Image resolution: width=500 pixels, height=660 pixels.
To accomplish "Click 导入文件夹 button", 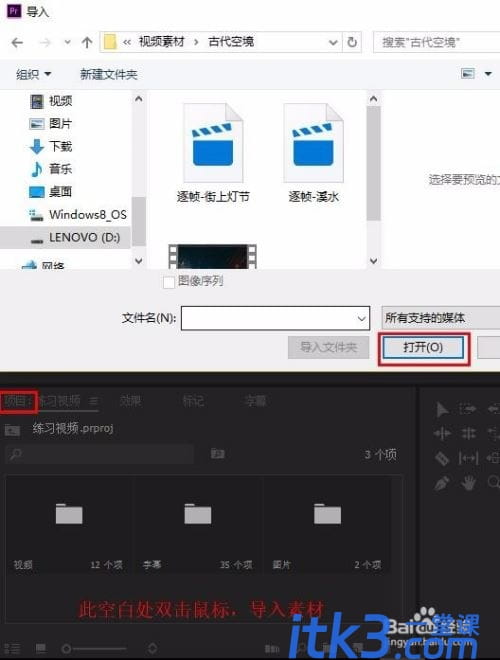I will click(328, 347).
